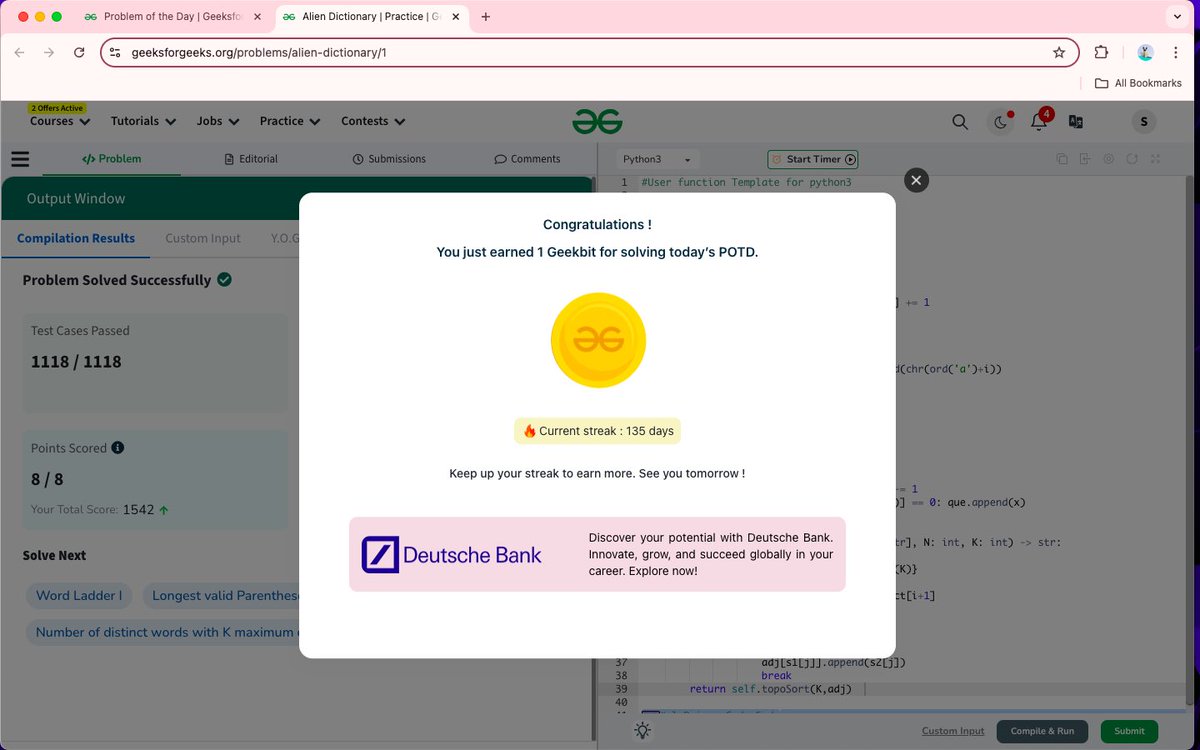Open Longest valid Parentheses suggestion
The image size is (1200, 750).
222,596
